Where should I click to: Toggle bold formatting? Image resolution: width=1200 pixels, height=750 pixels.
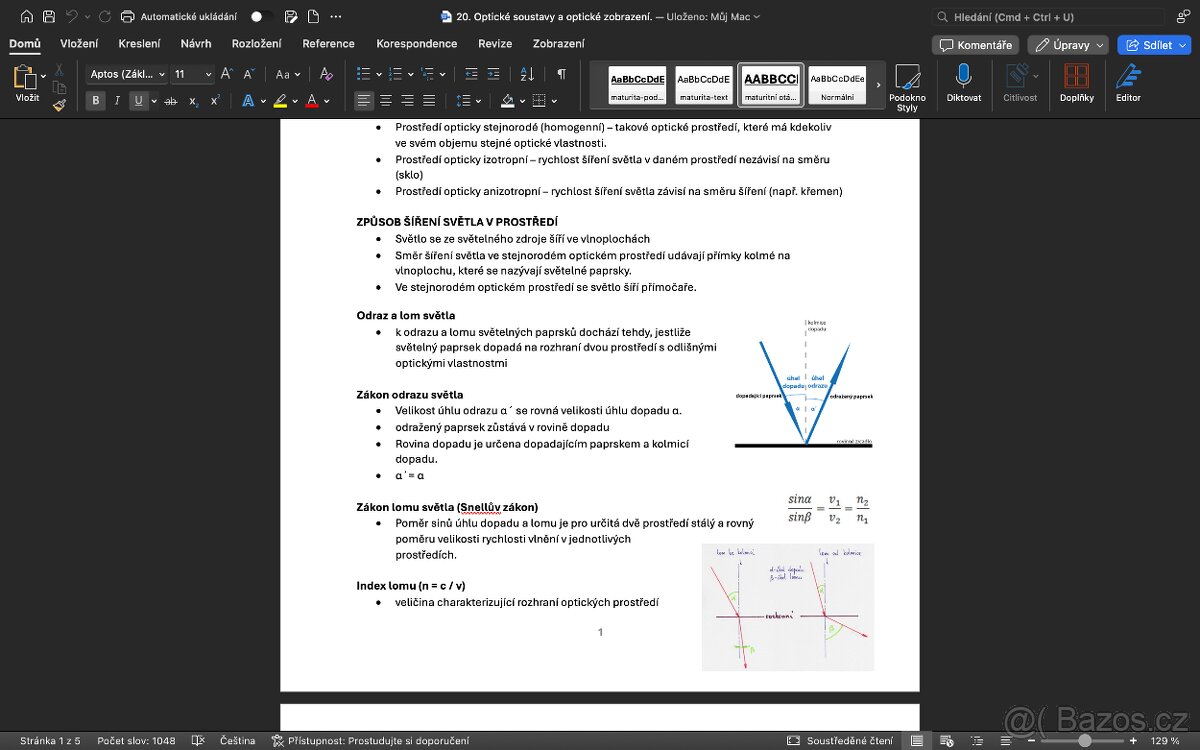pos(96,100)
